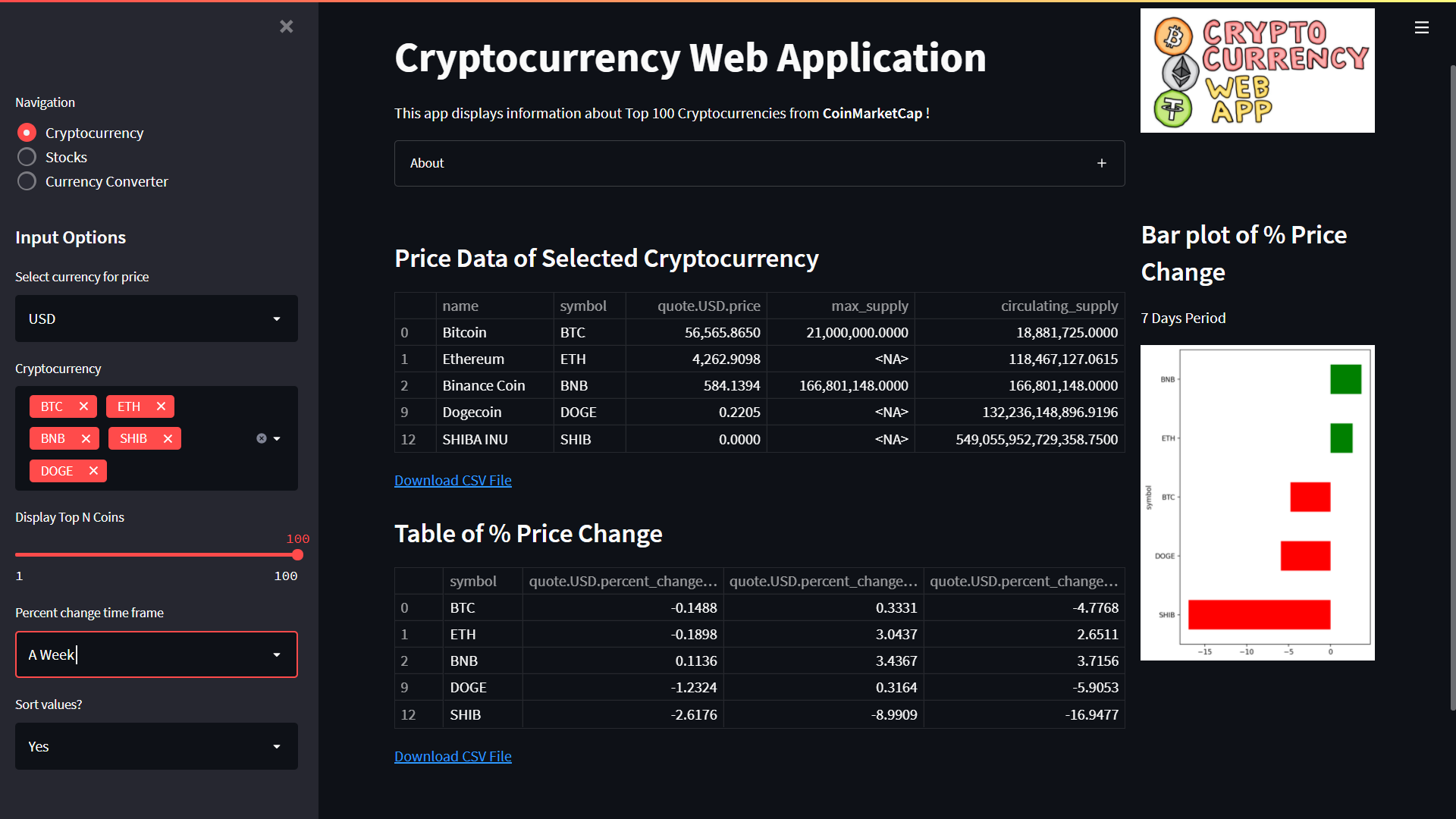Remove SHIB from the selection

click(x=168, y=438)
